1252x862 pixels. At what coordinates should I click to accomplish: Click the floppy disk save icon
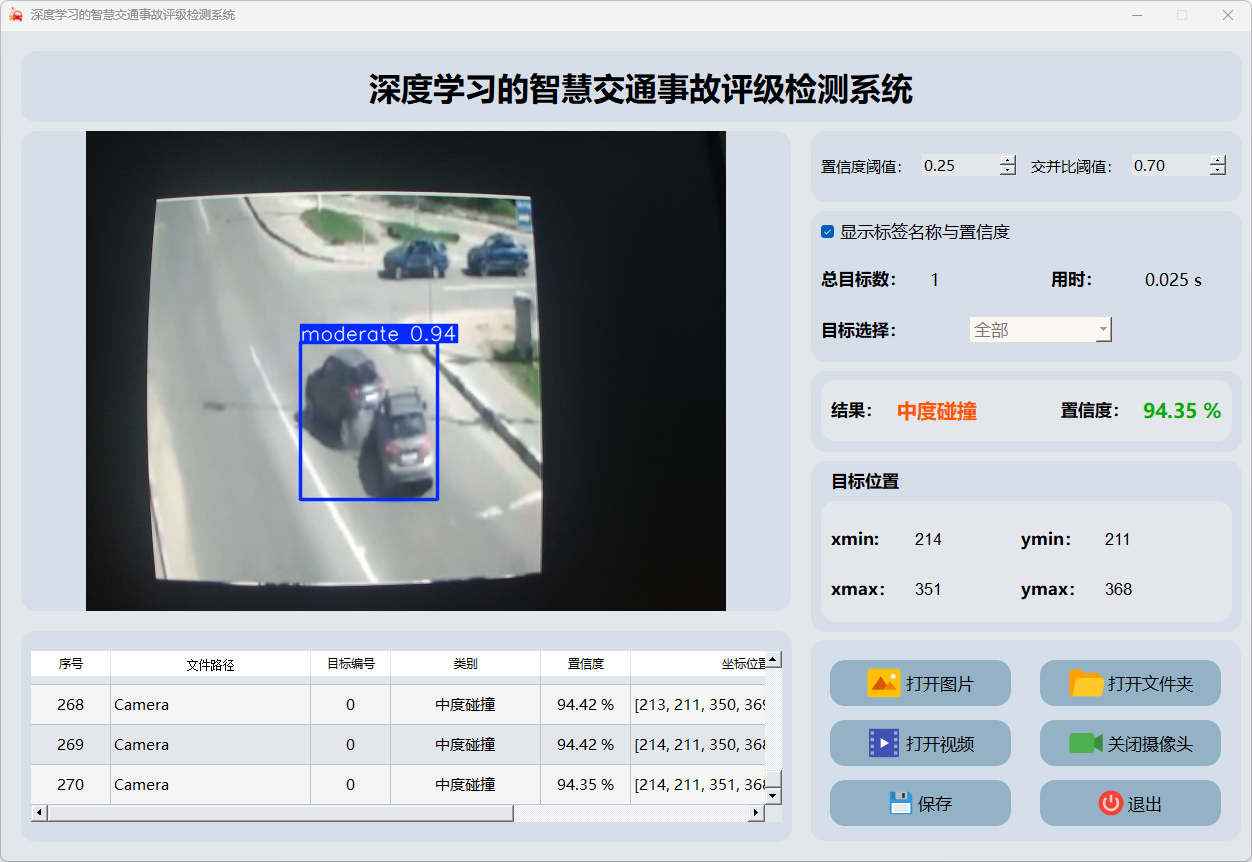click(900, 803)
